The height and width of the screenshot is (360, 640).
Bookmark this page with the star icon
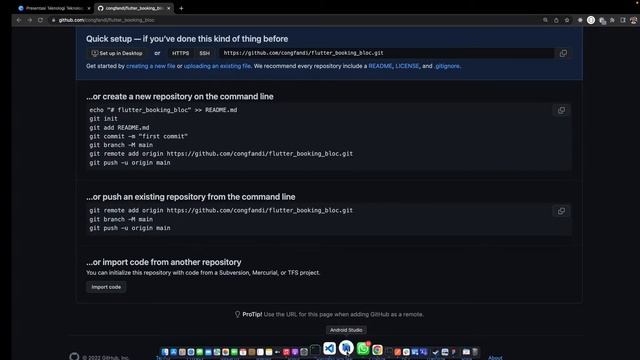567,20
